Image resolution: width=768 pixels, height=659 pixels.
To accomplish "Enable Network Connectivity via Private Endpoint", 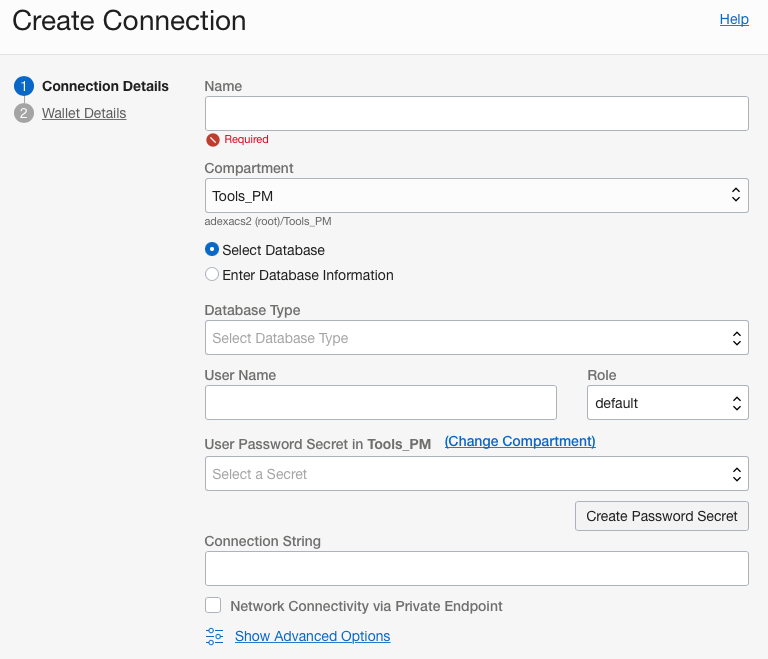I will tap(213, 606).
